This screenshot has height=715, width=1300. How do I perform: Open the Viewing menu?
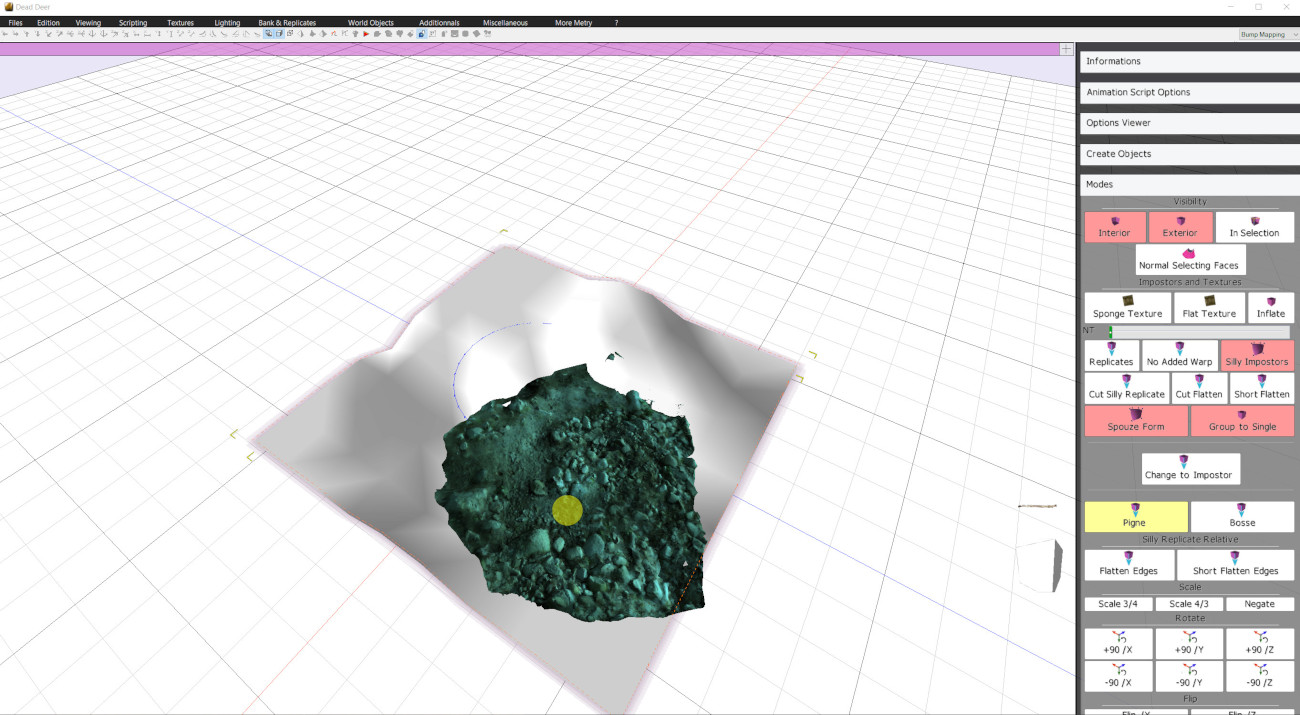[x=88, y=22]
